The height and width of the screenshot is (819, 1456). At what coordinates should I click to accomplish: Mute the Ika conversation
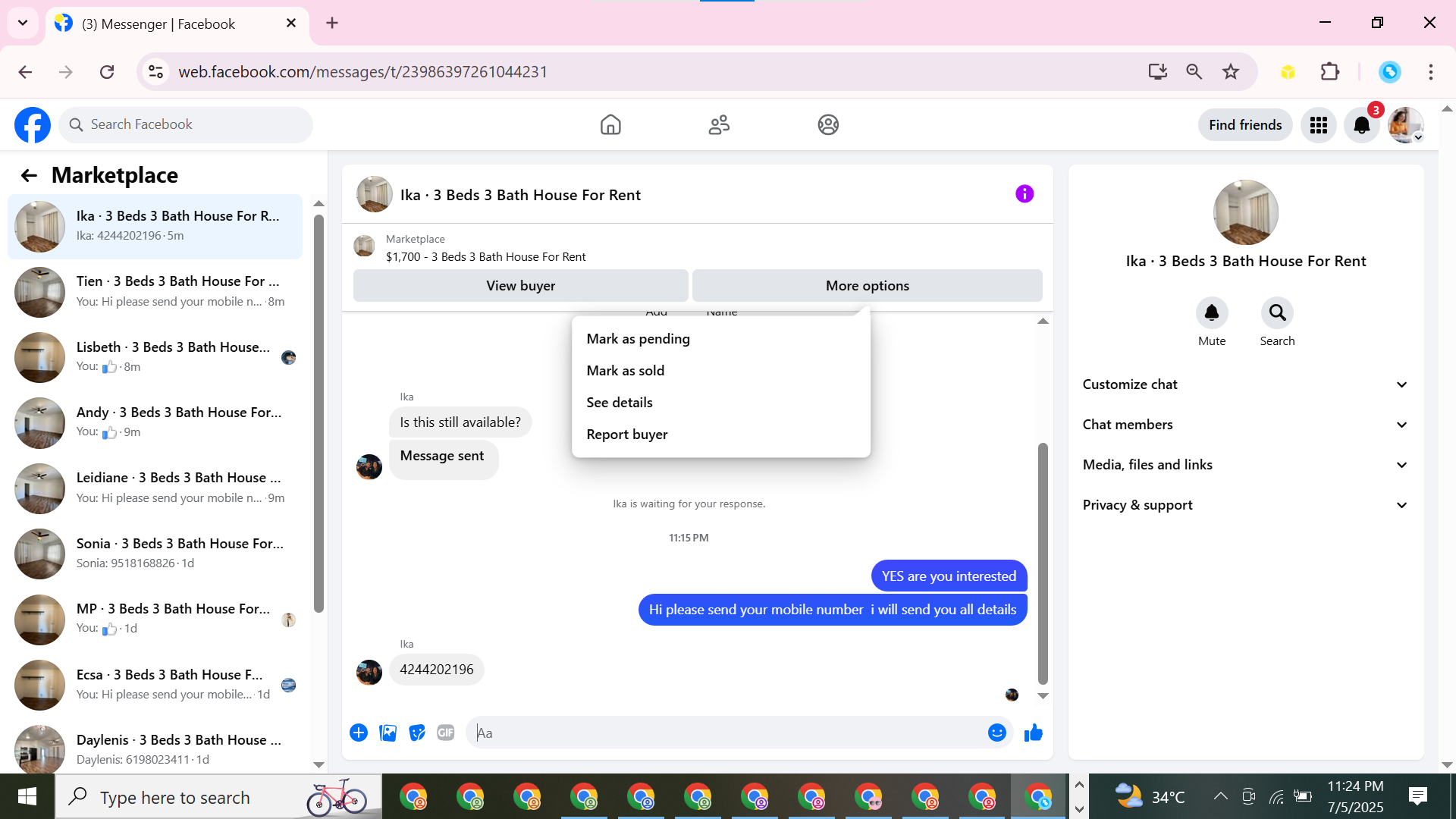click(x=1211, y=313)
